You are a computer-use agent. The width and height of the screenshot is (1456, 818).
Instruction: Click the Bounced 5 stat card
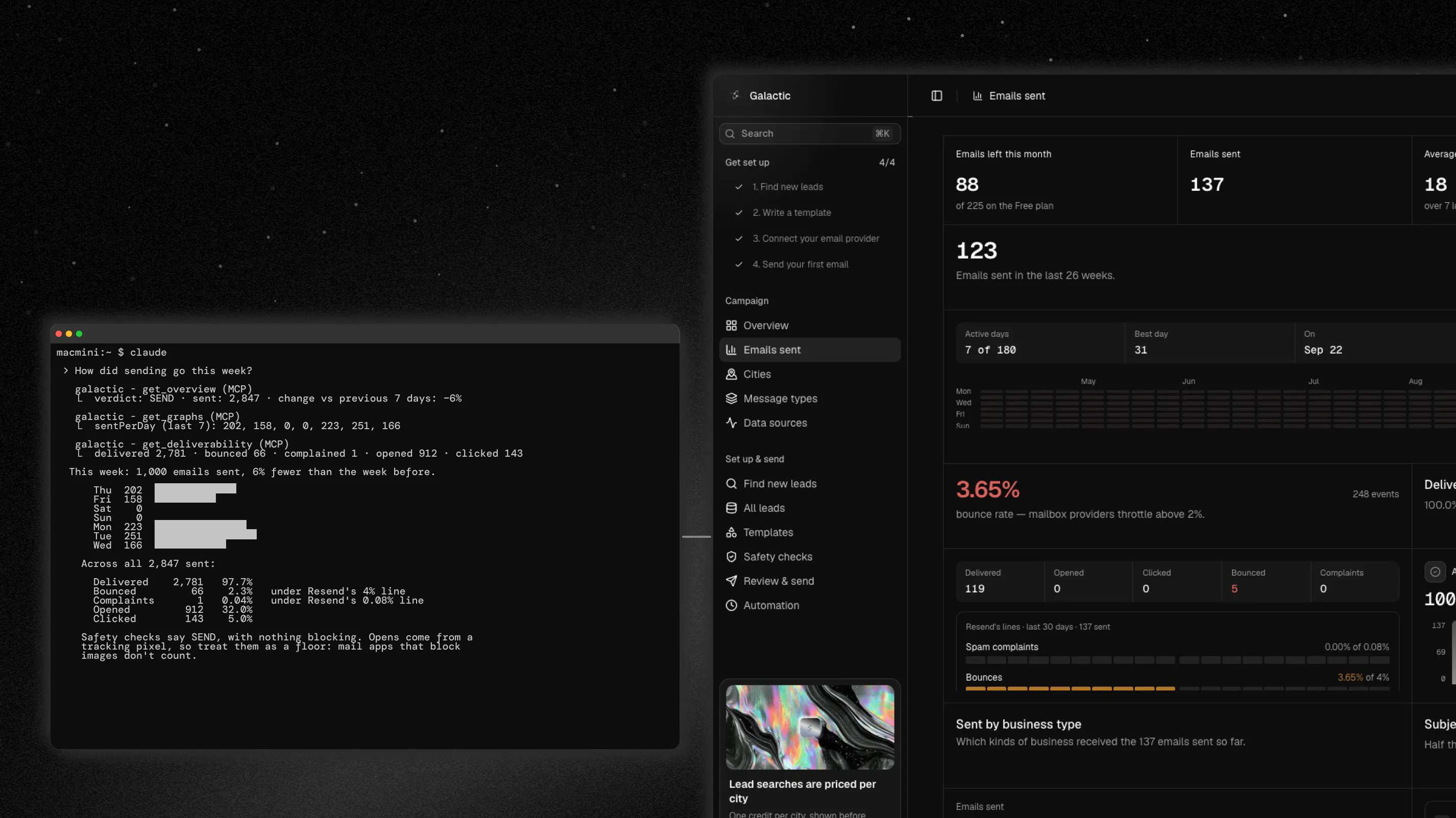click(1266, 581)
